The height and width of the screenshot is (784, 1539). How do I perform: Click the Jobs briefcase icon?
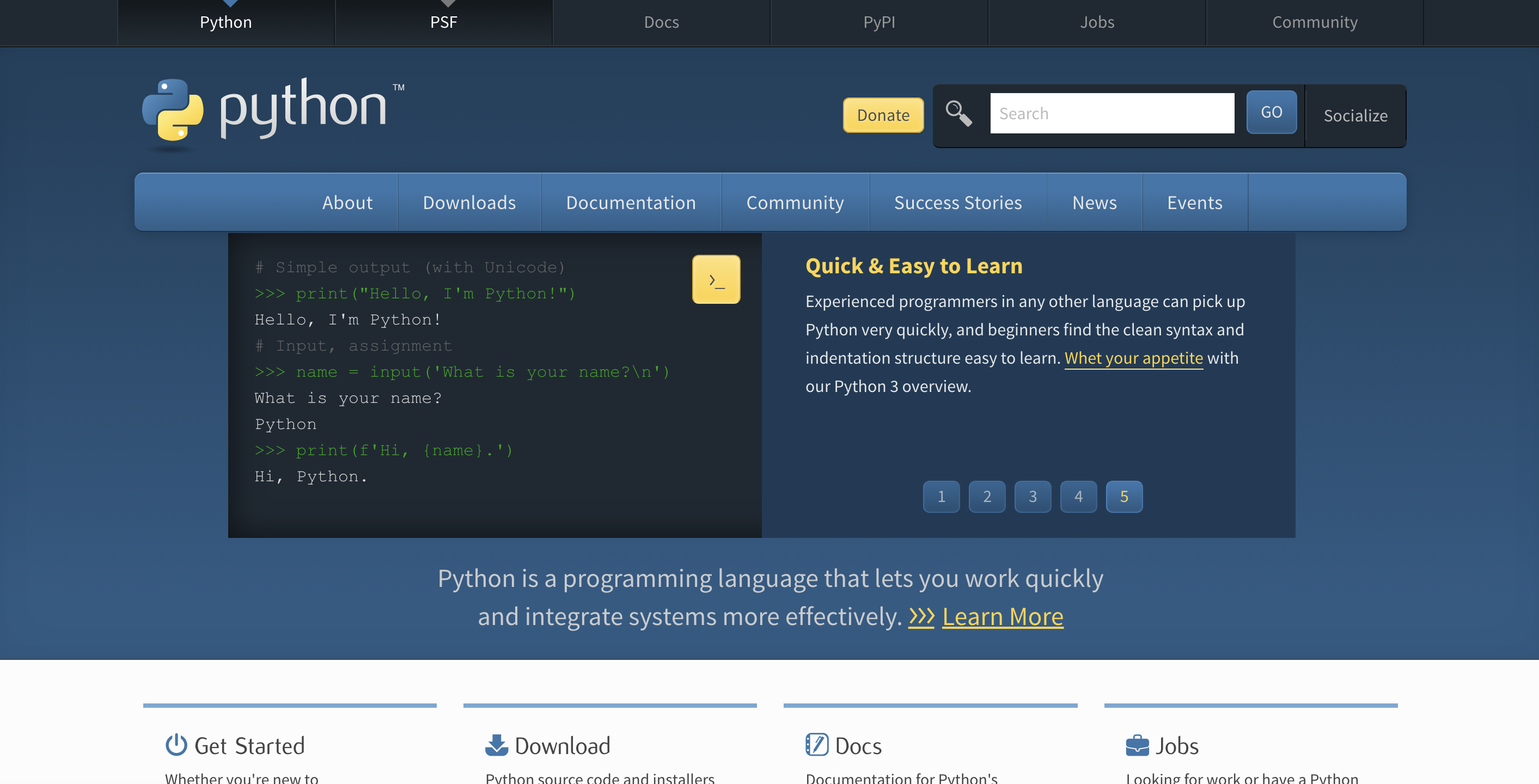click(x=1137, y=745)
